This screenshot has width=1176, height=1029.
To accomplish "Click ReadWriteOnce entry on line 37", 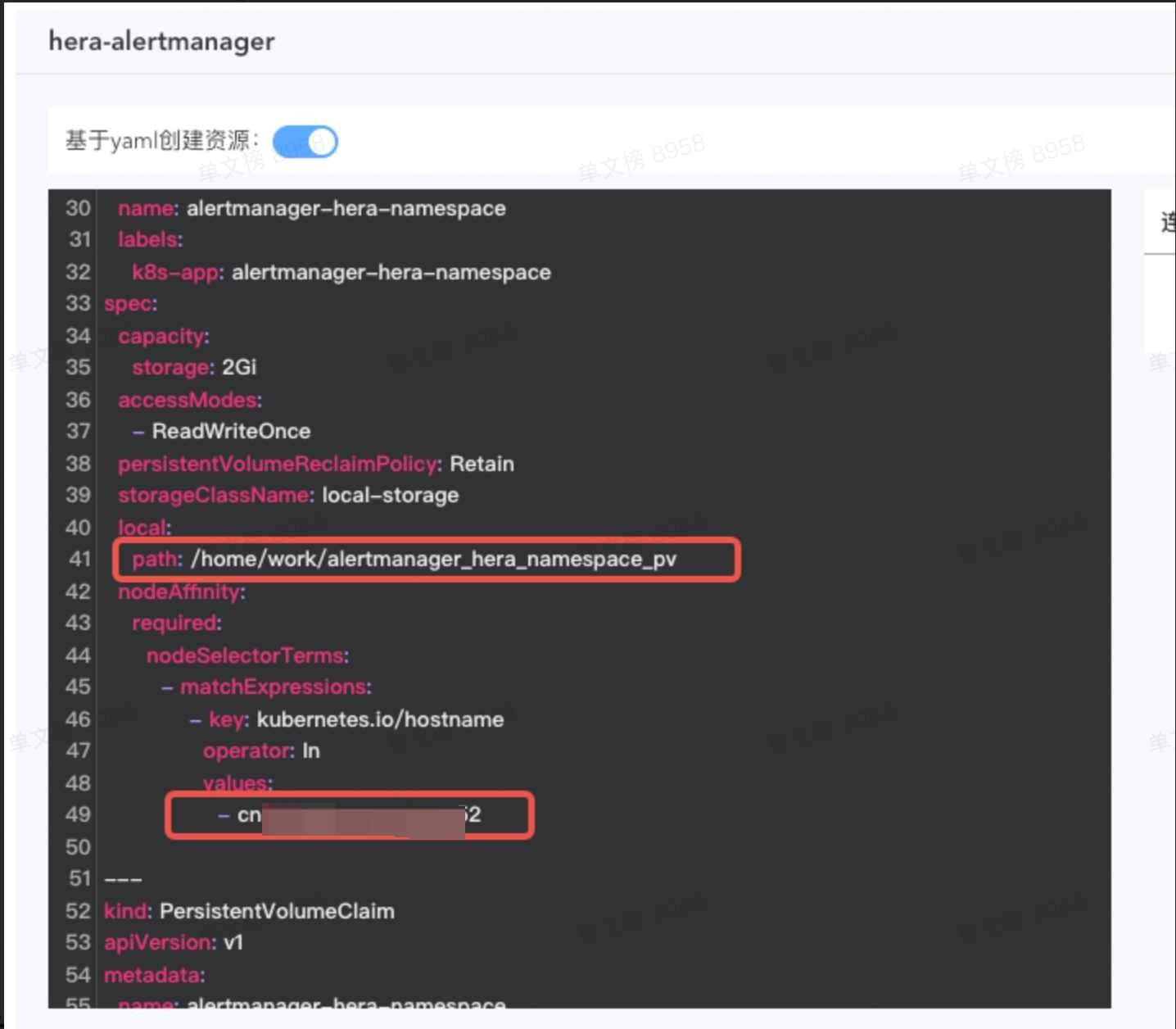I will pos(231,431).
